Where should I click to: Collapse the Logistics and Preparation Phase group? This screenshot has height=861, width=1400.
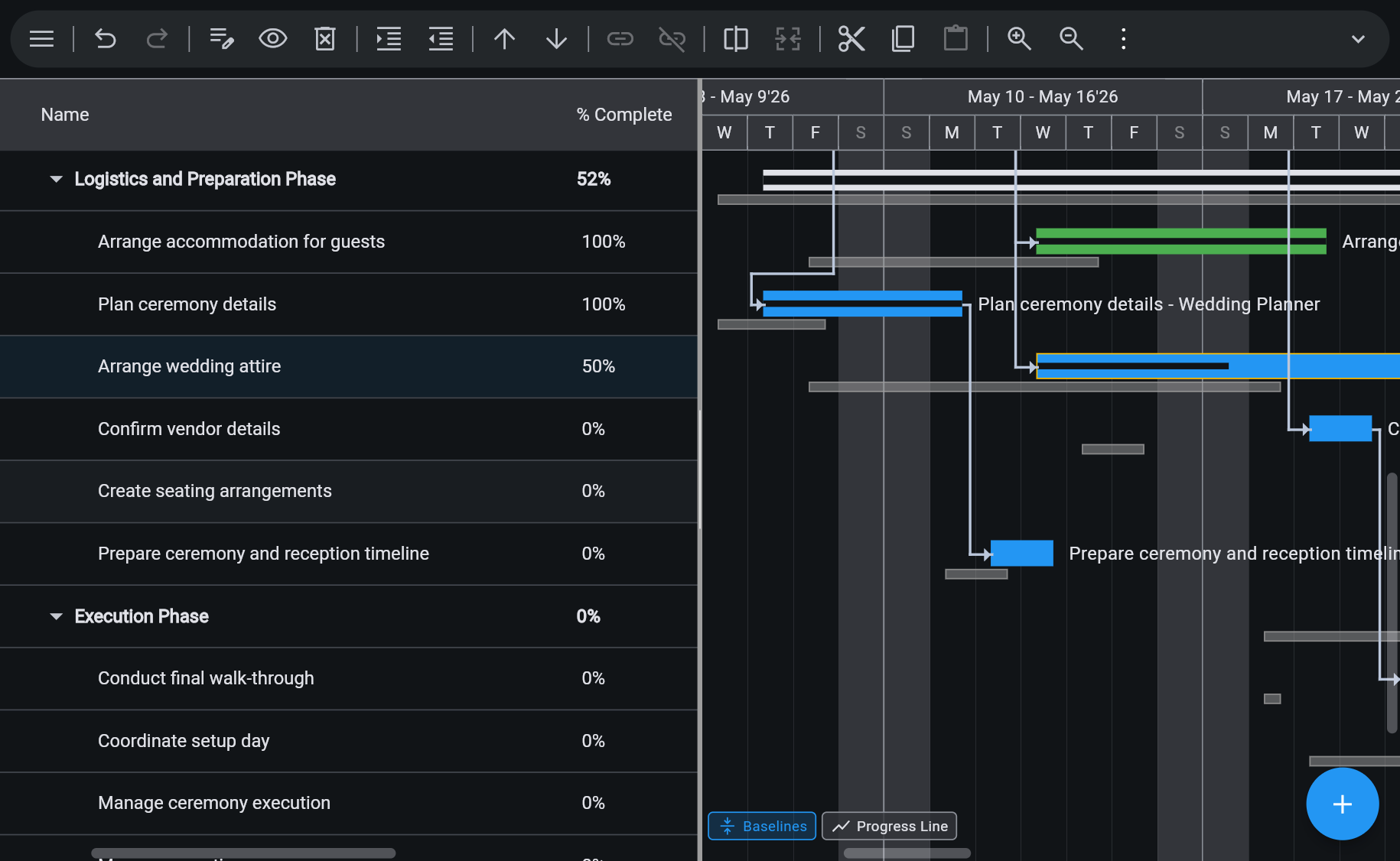[x=55, y=179]
